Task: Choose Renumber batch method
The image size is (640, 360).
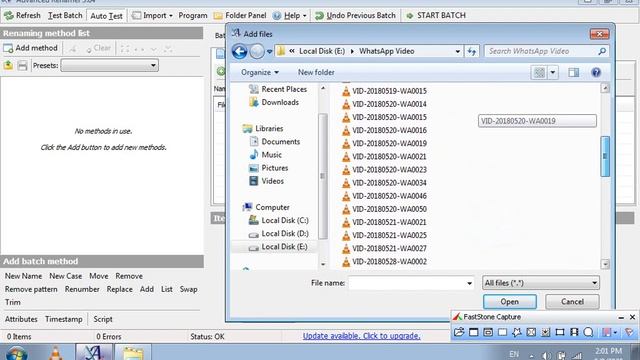Action: (x=82, y=289)
